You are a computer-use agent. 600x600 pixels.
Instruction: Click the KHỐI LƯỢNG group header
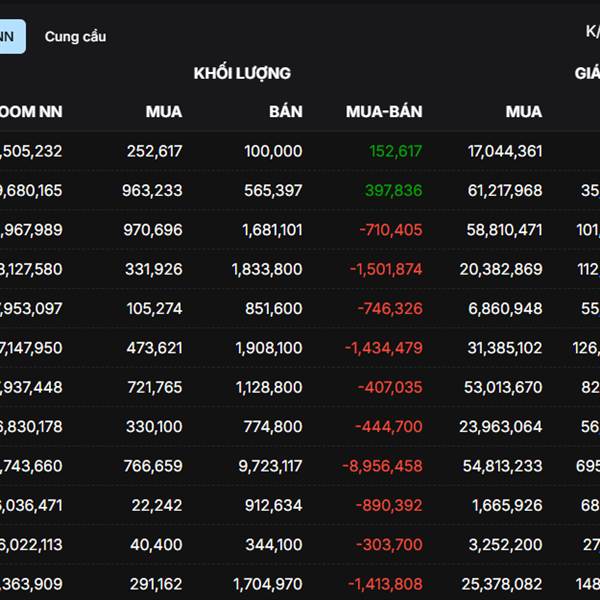[242, 73]
